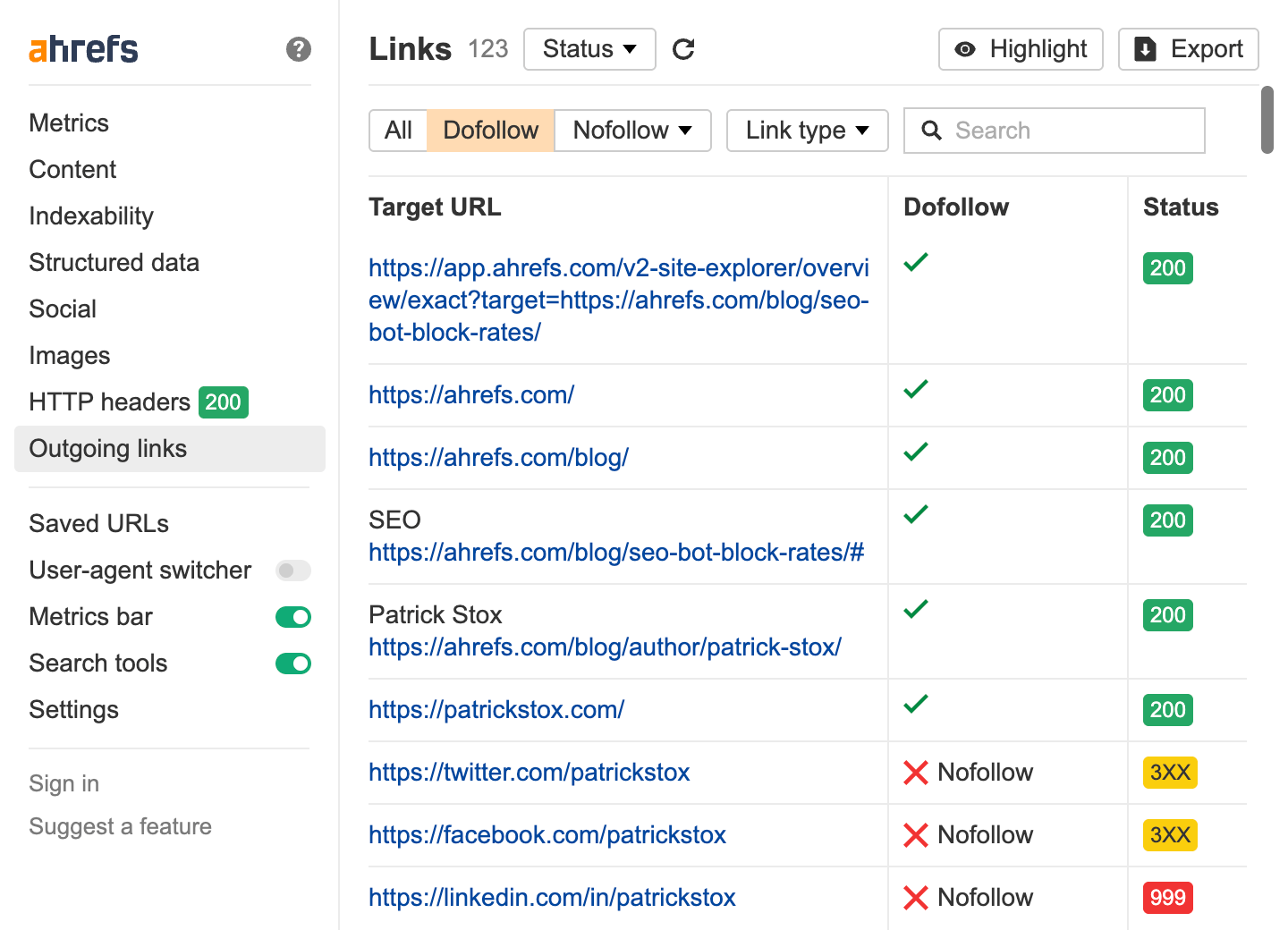Click the magnifier icon in search box
The height and width of the screenshot is (930, 1288).
931,131
